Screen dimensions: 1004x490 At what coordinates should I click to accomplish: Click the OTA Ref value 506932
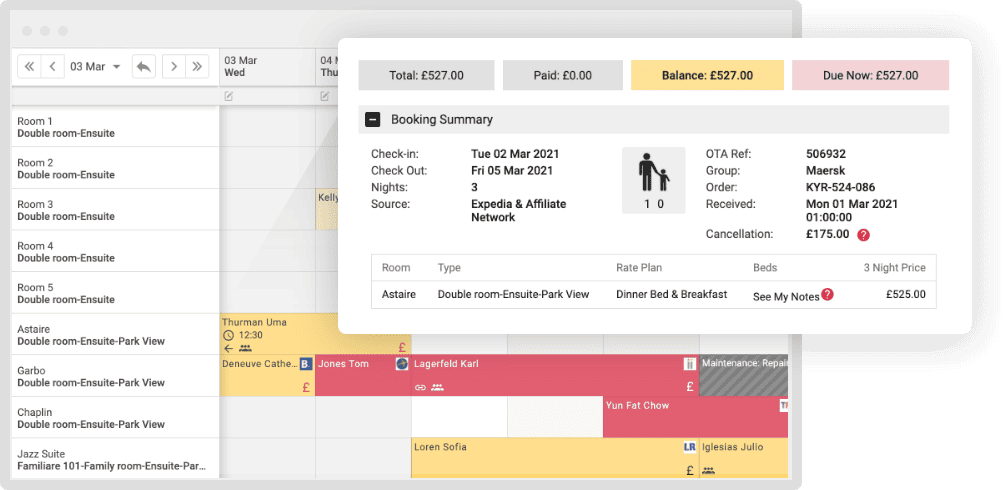click(x=825, y=154)
